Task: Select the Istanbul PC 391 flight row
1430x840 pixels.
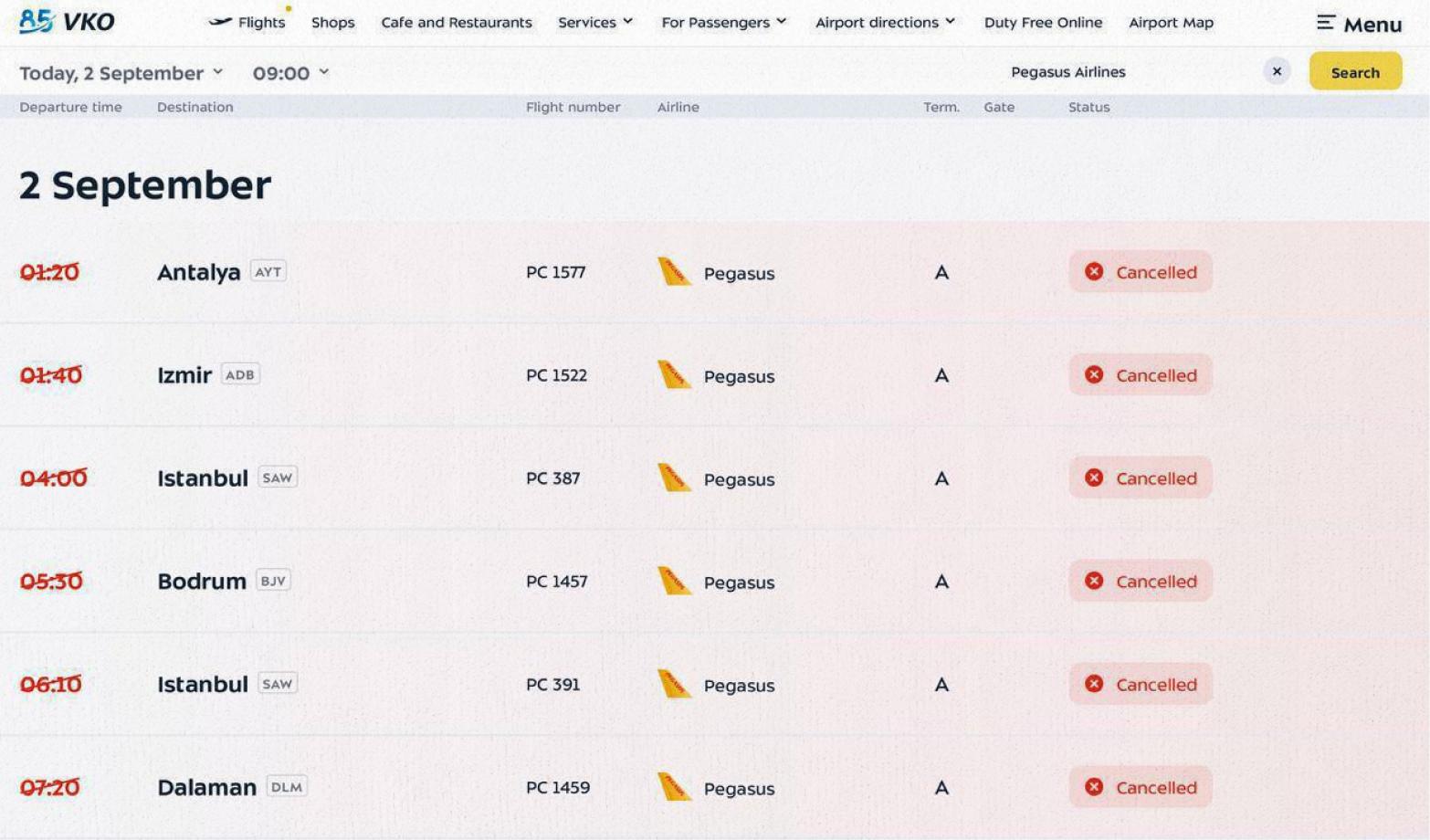Action: (715, 684)
